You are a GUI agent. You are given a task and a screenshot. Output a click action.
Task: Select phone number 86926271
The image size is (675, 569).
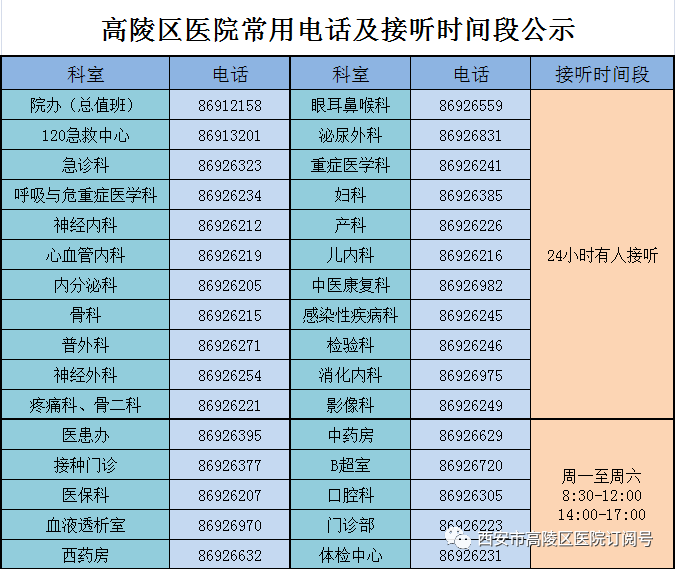coord(229,346)
